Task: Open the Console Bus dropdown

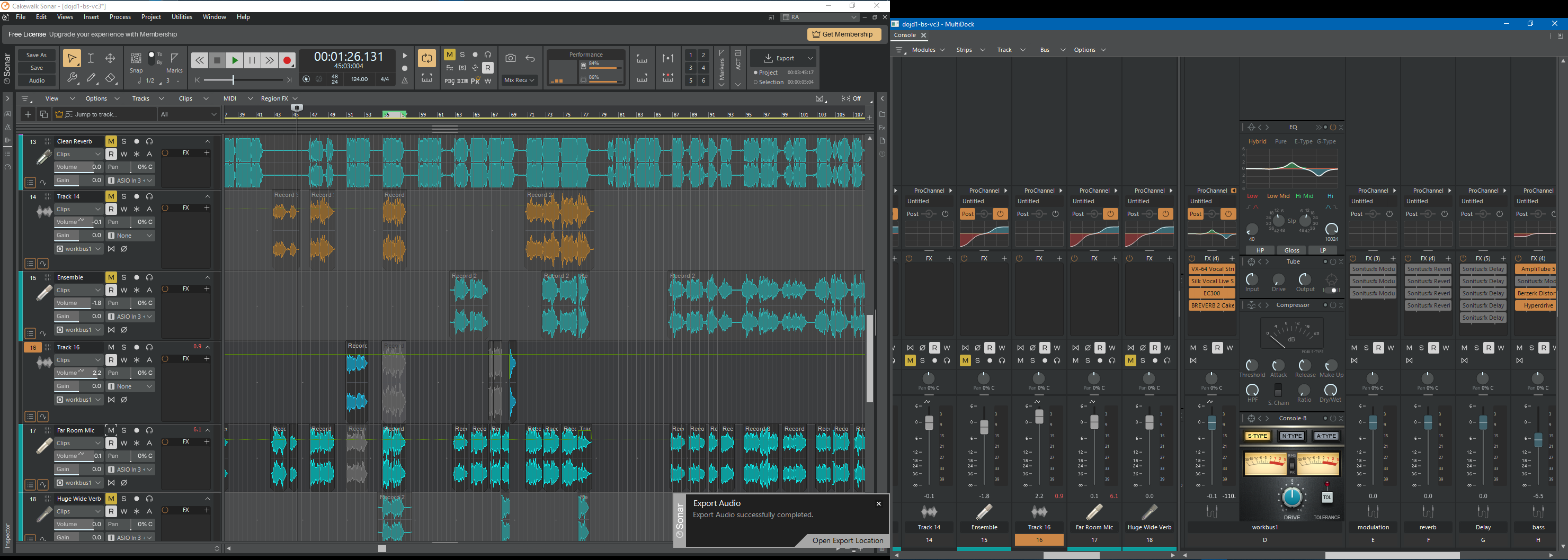Action: [1053, 50]
